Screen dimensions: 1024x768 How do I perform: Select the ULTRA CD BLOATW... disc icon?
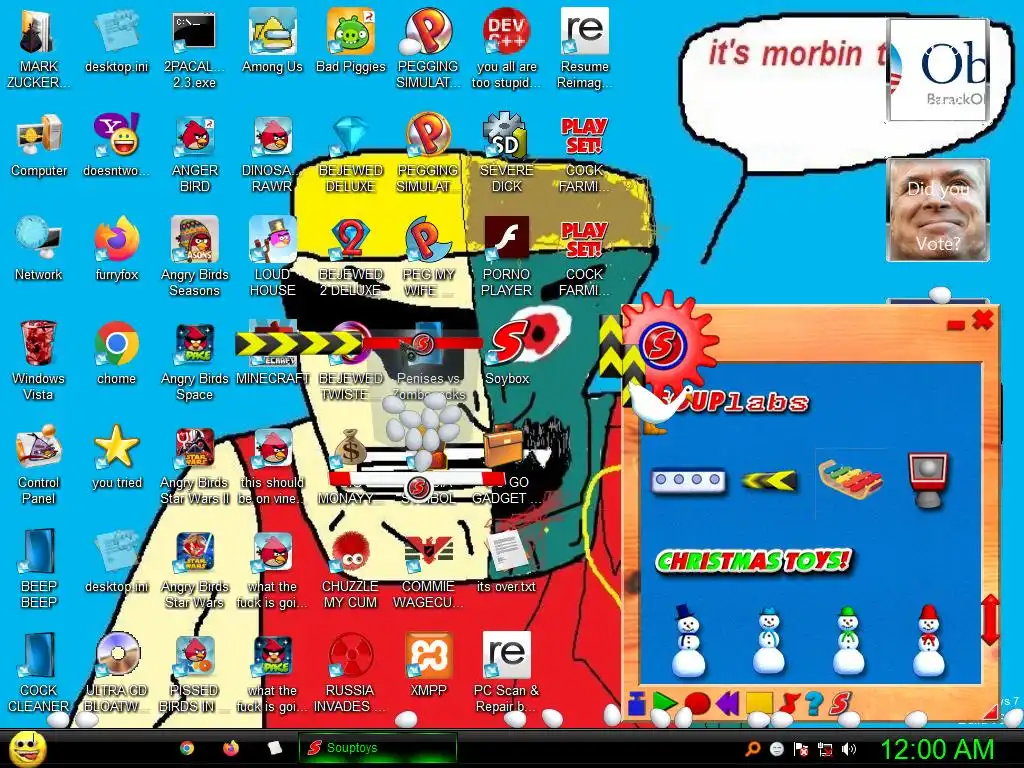tap(117, 673)
